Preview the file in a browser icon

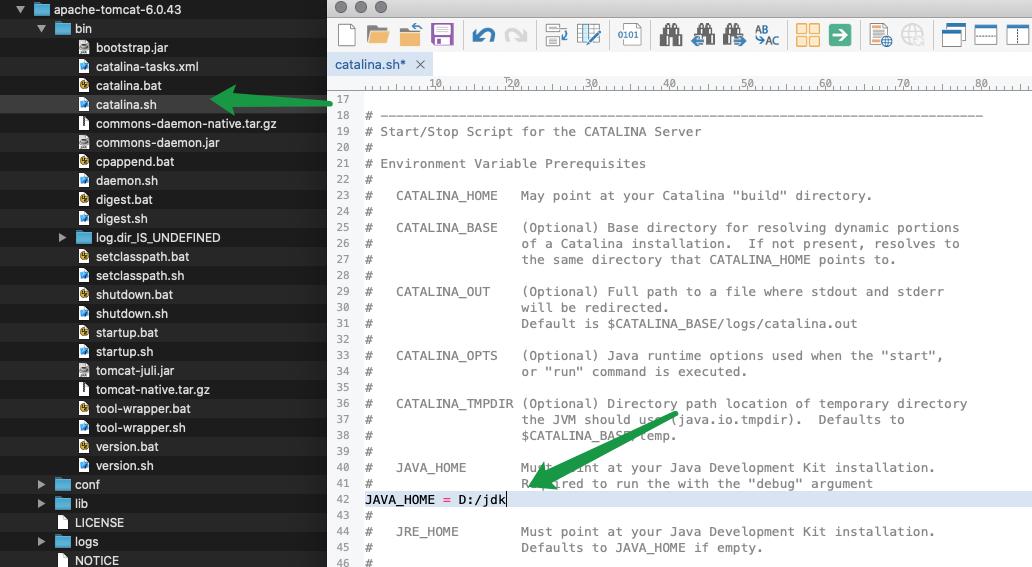click(x=881, y=35)
